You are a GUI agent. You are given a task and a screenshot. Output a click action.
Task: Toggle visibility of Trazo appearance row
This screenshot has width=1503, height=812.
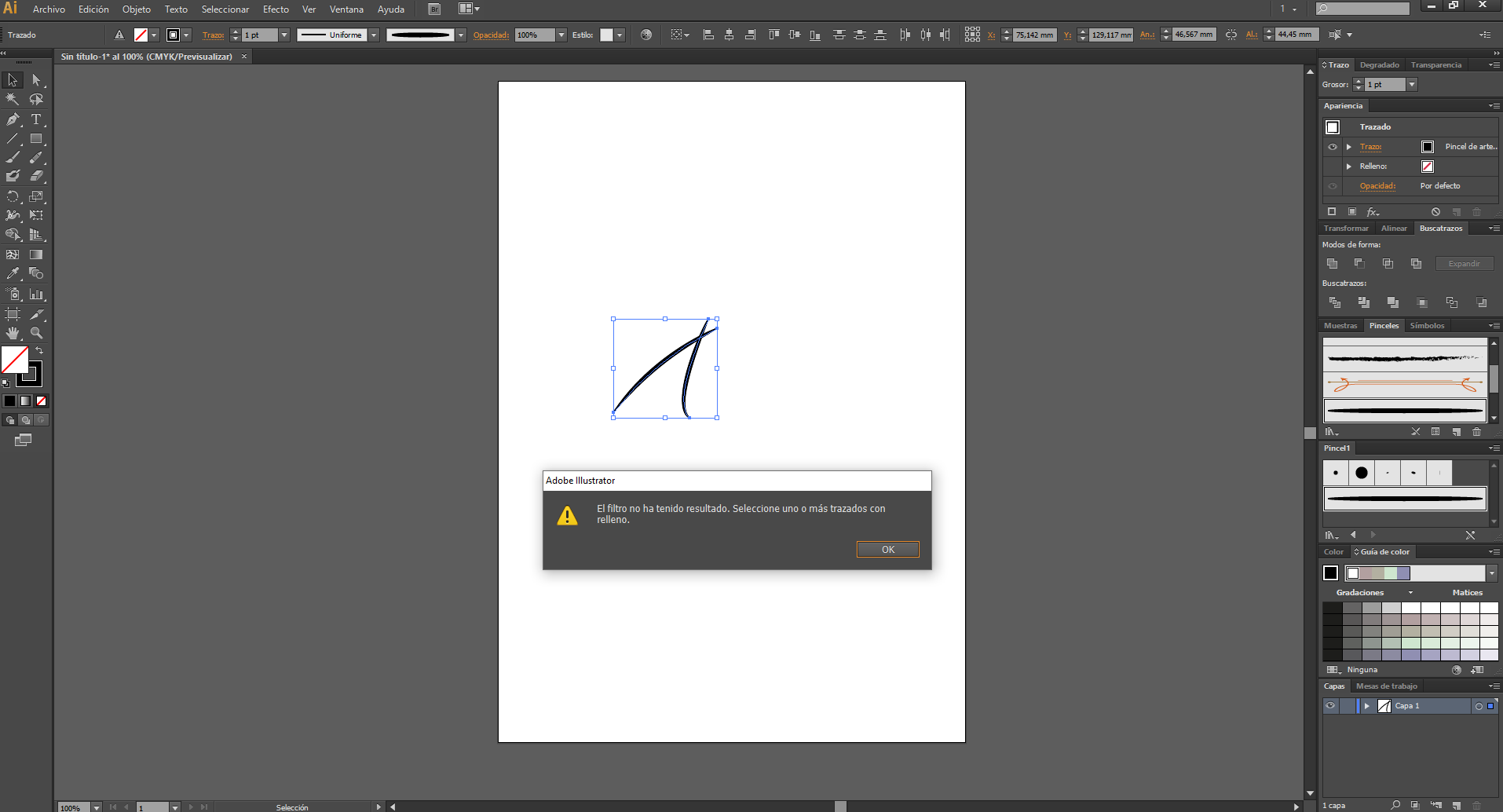[1333, 147]
